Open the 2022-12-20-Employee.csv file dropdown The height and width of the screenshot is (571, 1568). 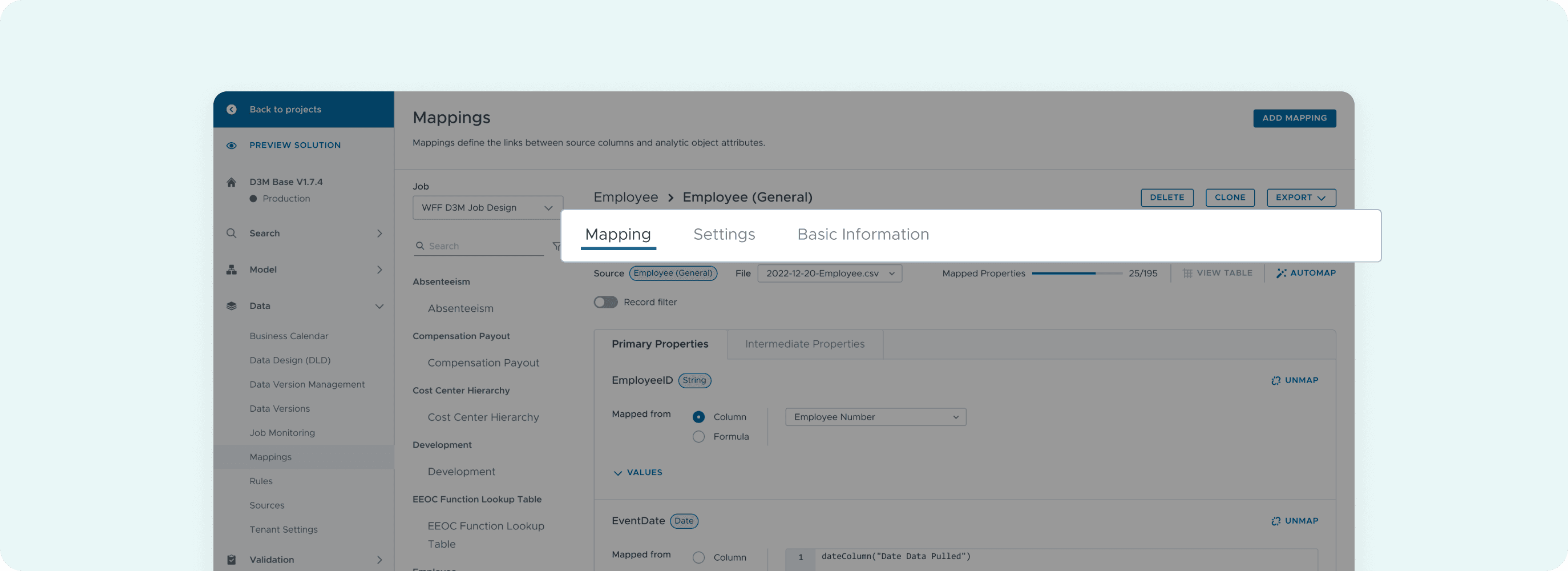pyautogui.click(x=830, y=273)
